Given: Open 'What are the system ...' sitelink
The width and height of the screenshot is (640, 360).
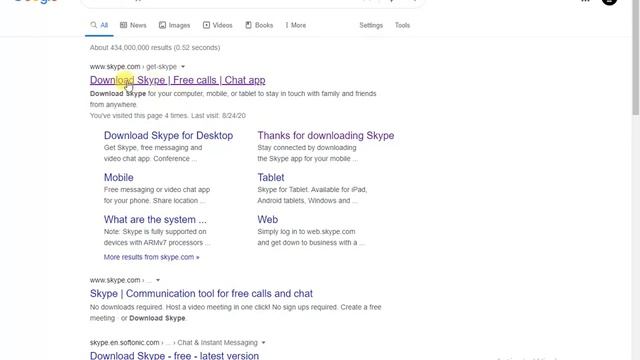Looking at the screenshot, I should pyautogui.click(x=155, y=220).
